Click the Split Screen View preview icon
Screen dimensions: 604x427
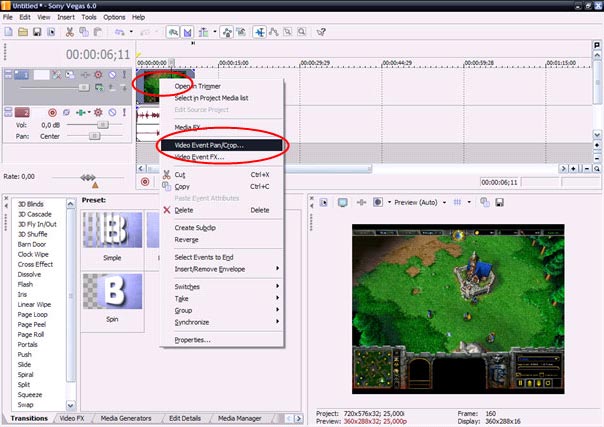[378, 202]
